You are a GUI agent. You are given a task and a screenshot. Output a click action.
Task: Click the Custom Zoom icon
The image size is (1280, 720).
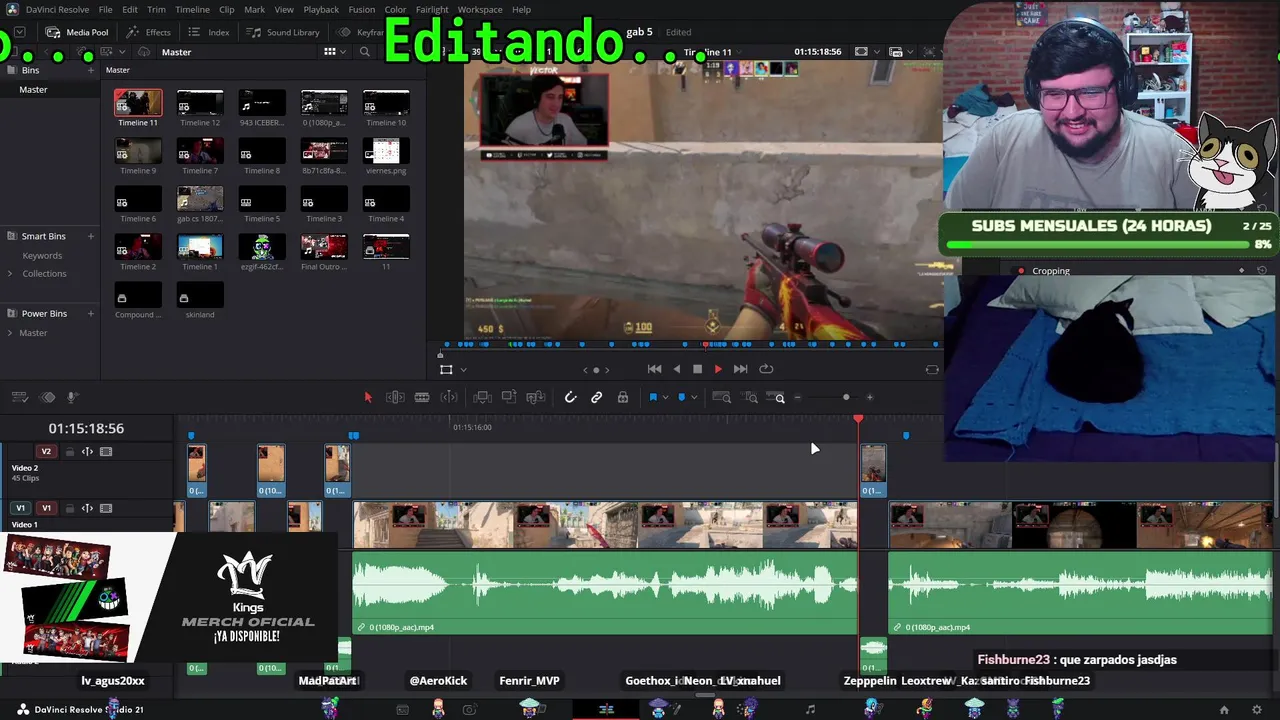coord(777,397)
